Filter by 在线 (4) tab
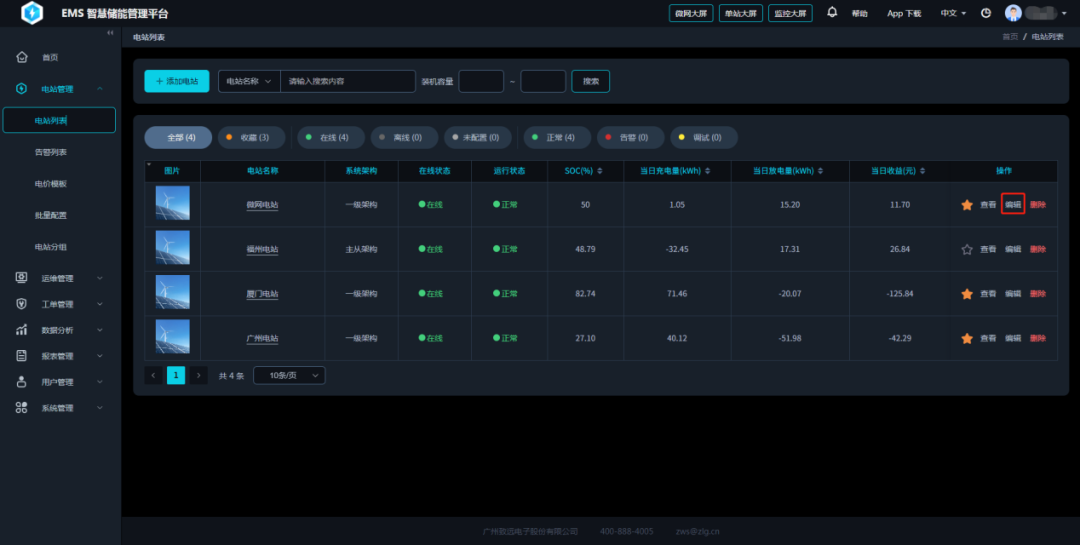The height and width of the screenshot is (545, 1080). [331, 138]
